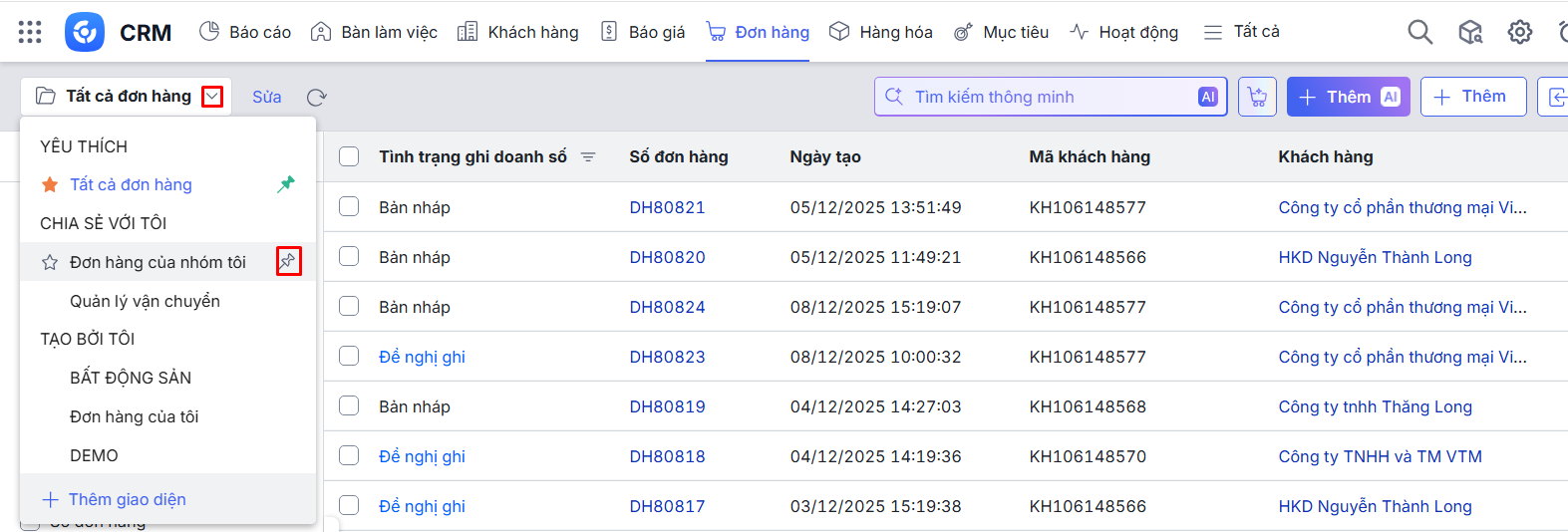The width and height of the screenshot is (1568, 532).
Task: Focus the Tìm kiếm thông minh search field
Action: coord(1047,97)
